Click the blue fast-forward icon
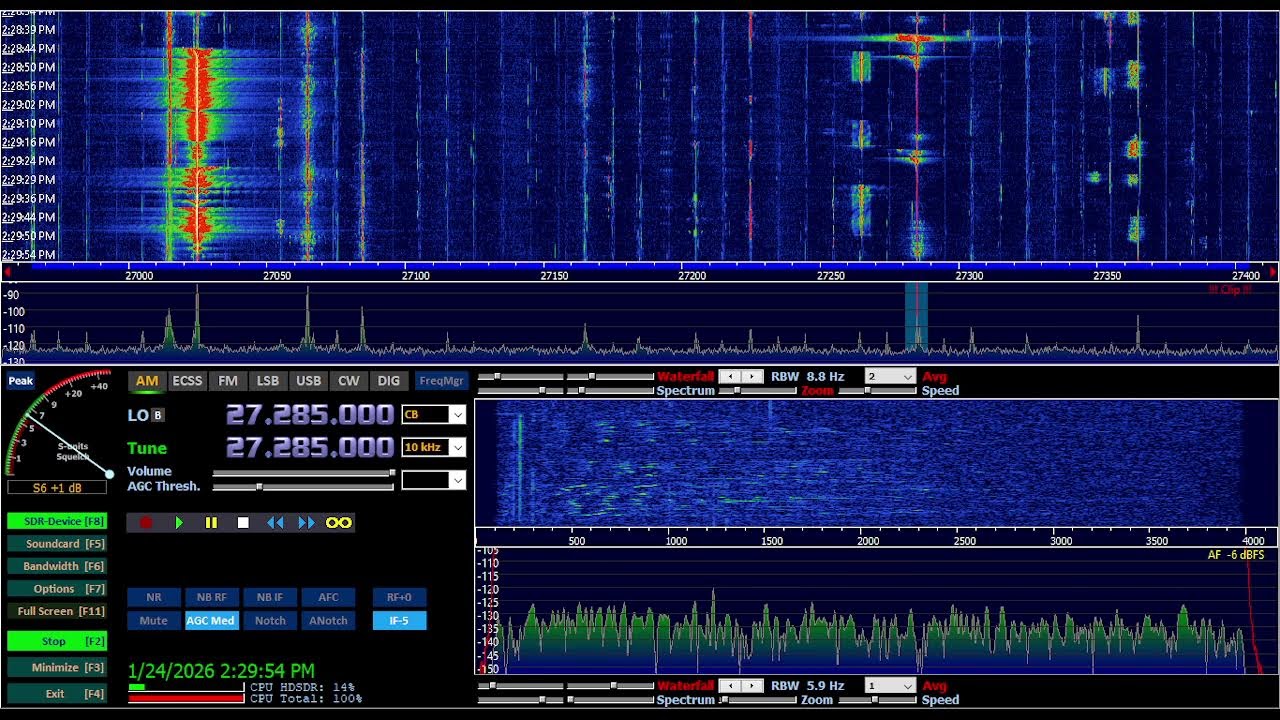Image resolution: width=1280 pixels, height=720 pixels. click(306, 522)
